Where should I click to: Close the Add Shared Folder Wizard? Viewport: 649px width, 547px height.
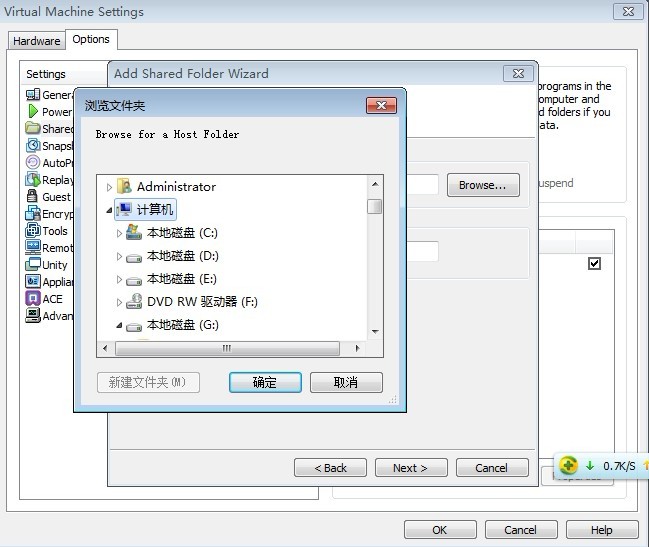click(518, 74)
